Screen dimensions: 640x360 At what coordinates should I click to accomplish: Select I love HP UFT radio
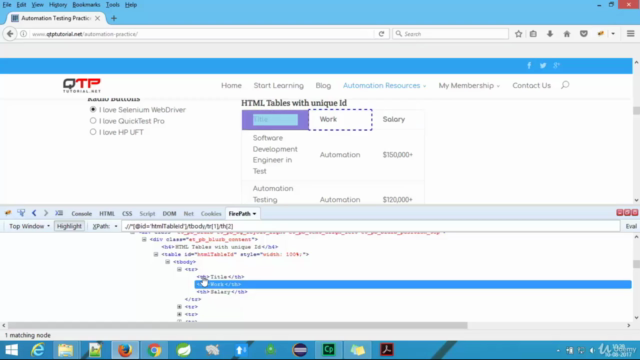(93, 132)
